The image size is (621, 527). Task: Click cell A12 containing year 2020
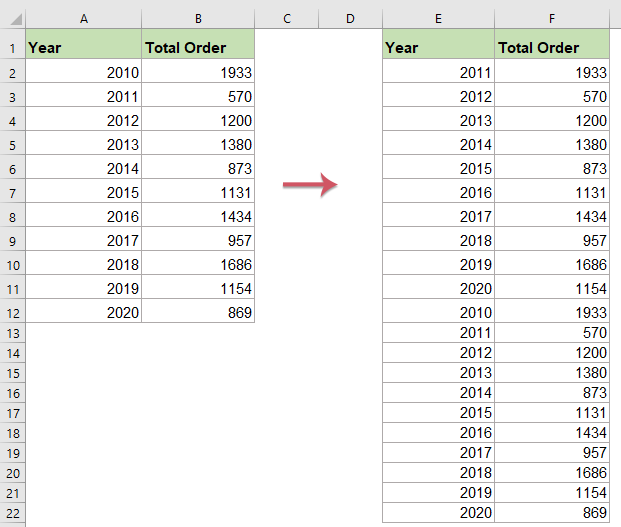coord(84,312)
